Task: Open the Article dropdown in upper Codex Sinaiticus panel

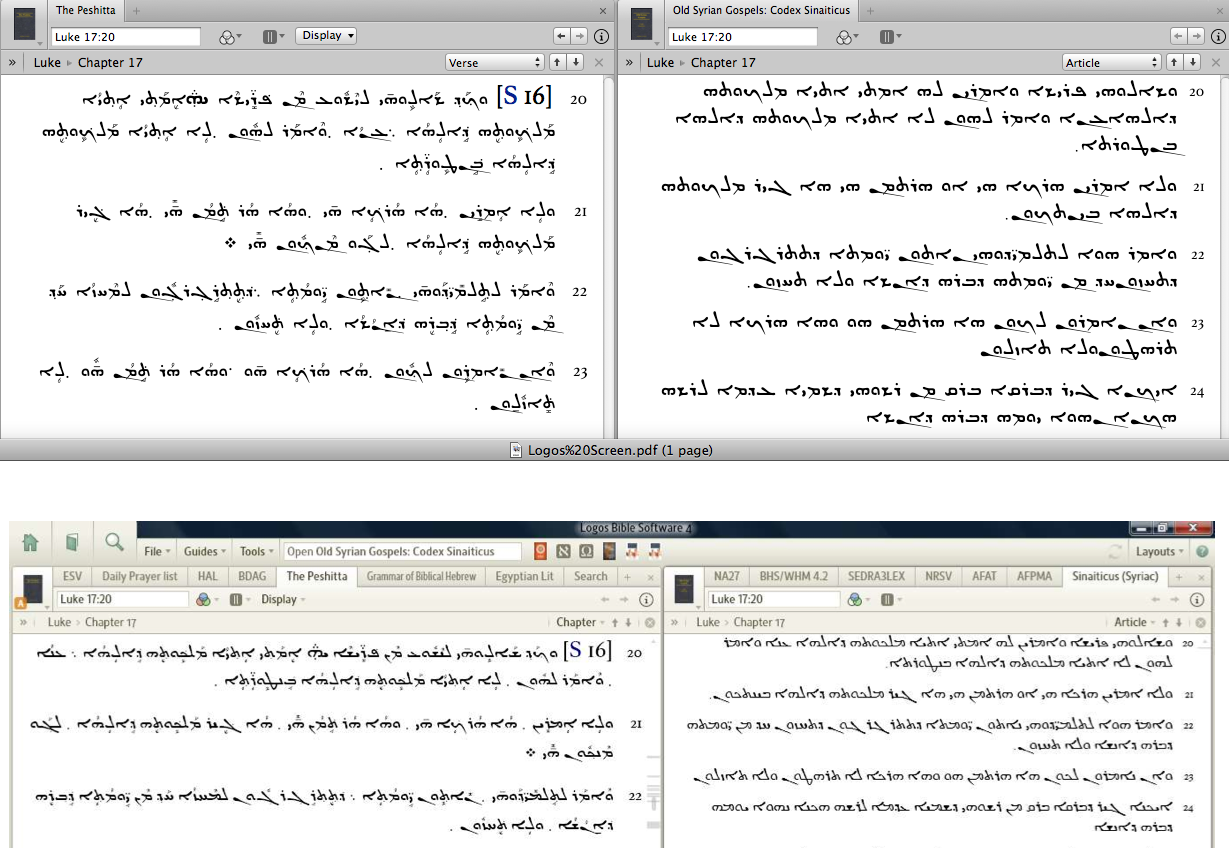Action: pos(1112,62)
